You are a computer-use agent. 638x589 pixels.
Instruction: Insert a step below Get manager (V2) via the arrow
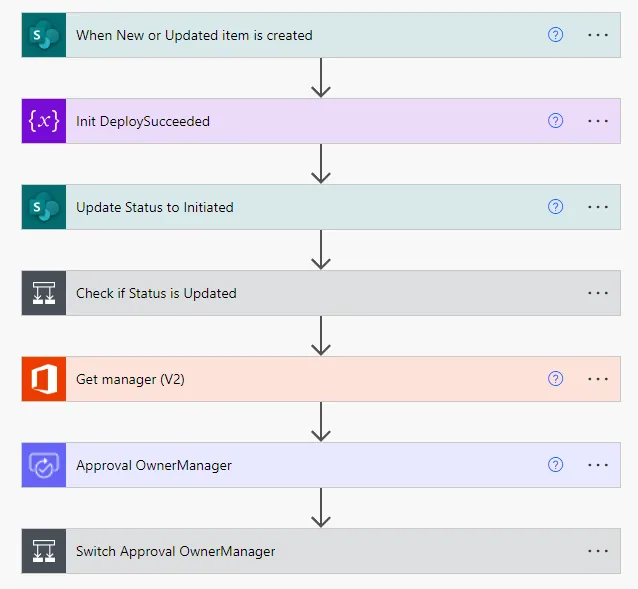[321, 422]
